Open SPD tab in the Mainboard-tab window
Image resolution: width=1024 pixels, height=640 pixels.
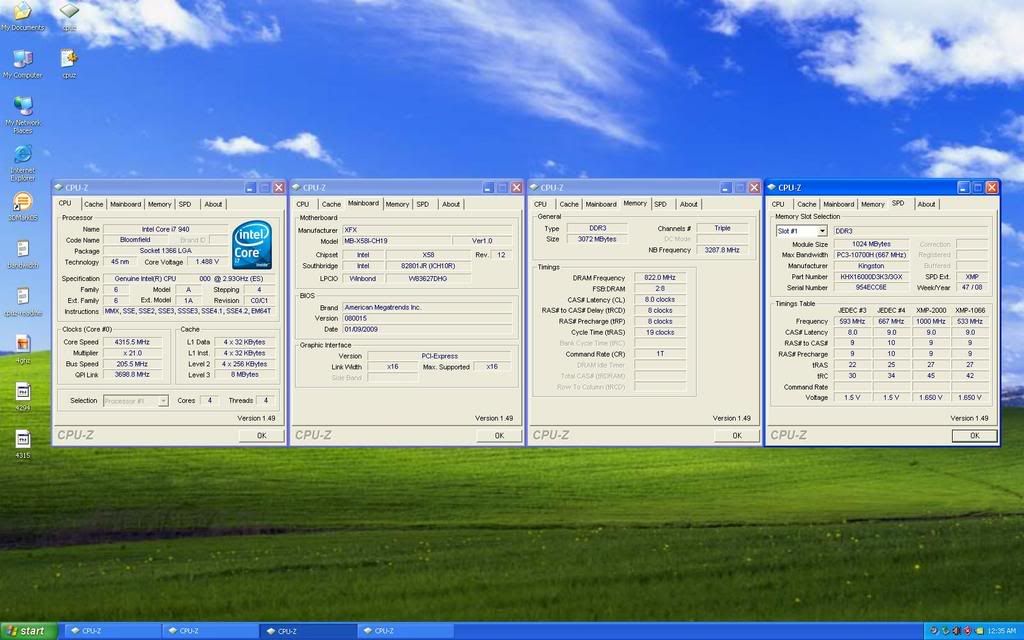click(423, 204)
